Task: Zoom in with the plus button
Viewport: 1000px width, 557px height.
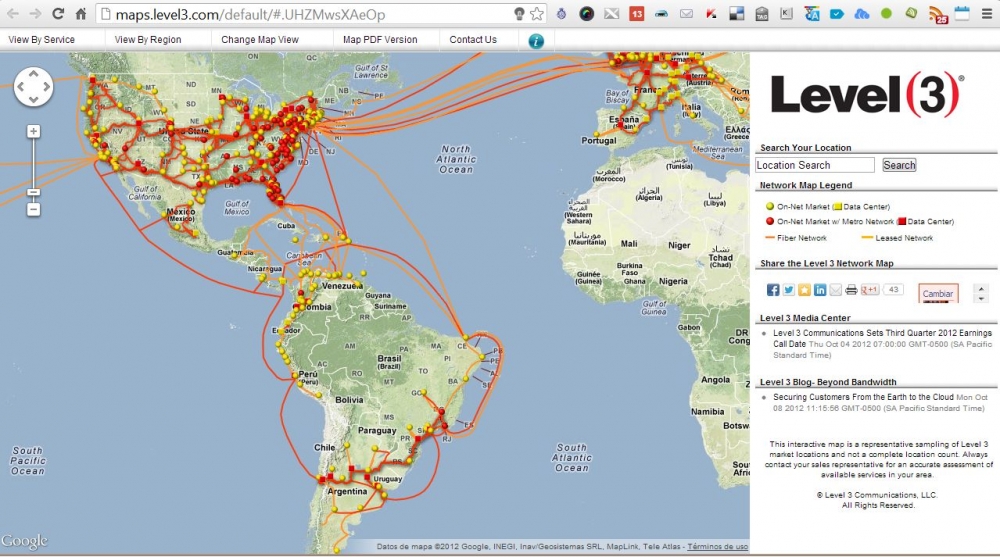Action: pyautogui.click(x=33, y=131)
